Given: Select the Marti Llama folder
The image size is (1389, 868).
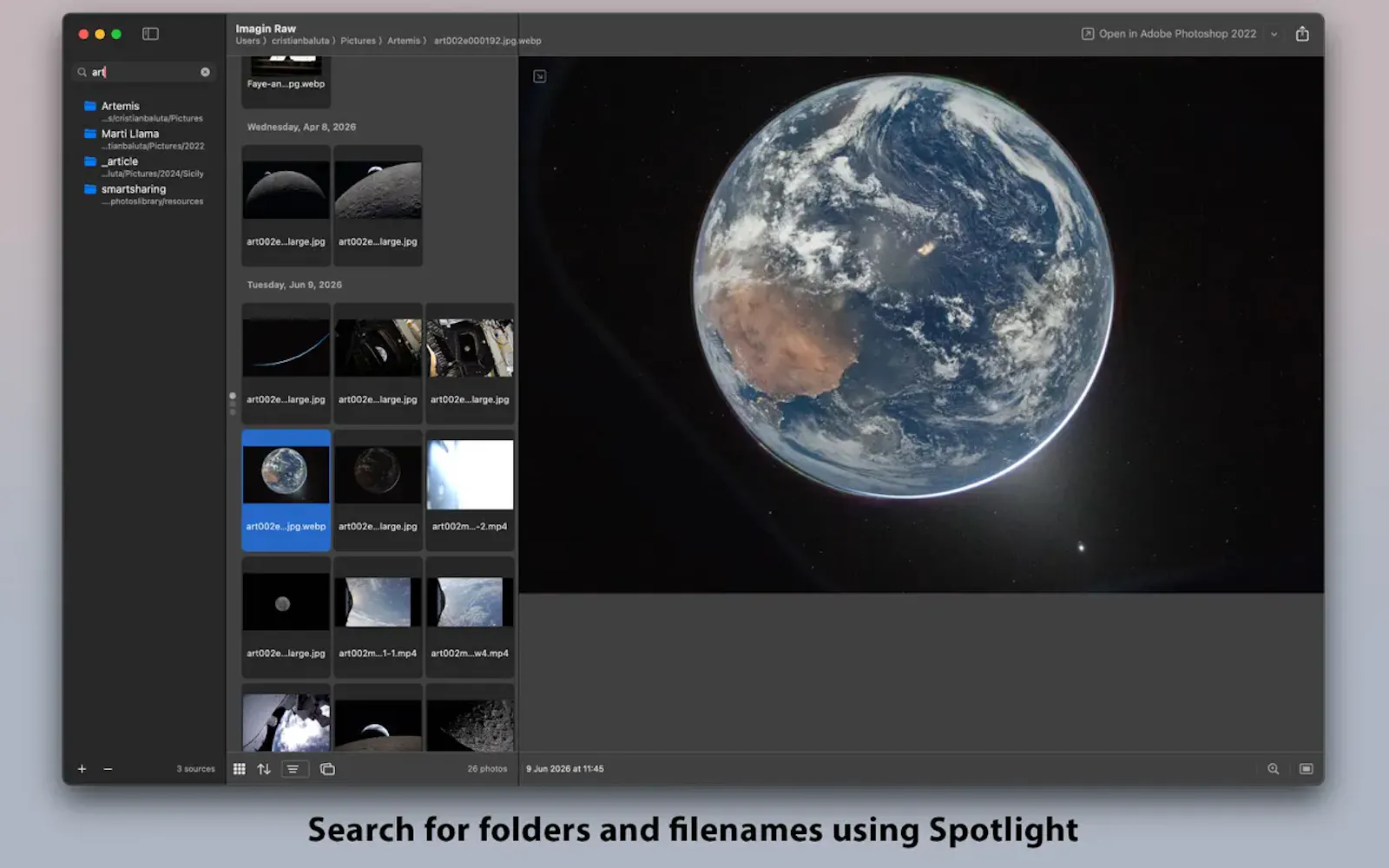Looking at the screenshot, I should (144, 139).
